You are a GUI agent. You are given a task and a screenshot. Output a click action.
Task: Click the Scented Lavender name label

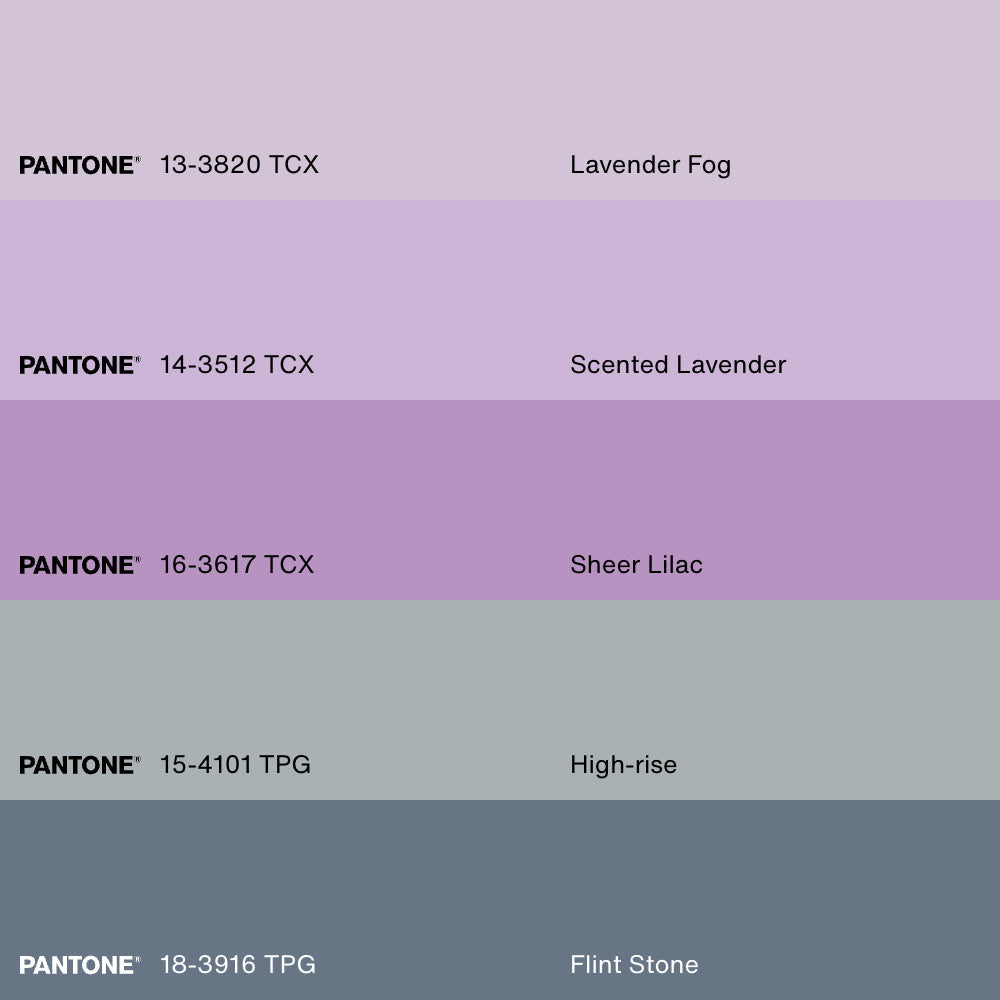678,365
